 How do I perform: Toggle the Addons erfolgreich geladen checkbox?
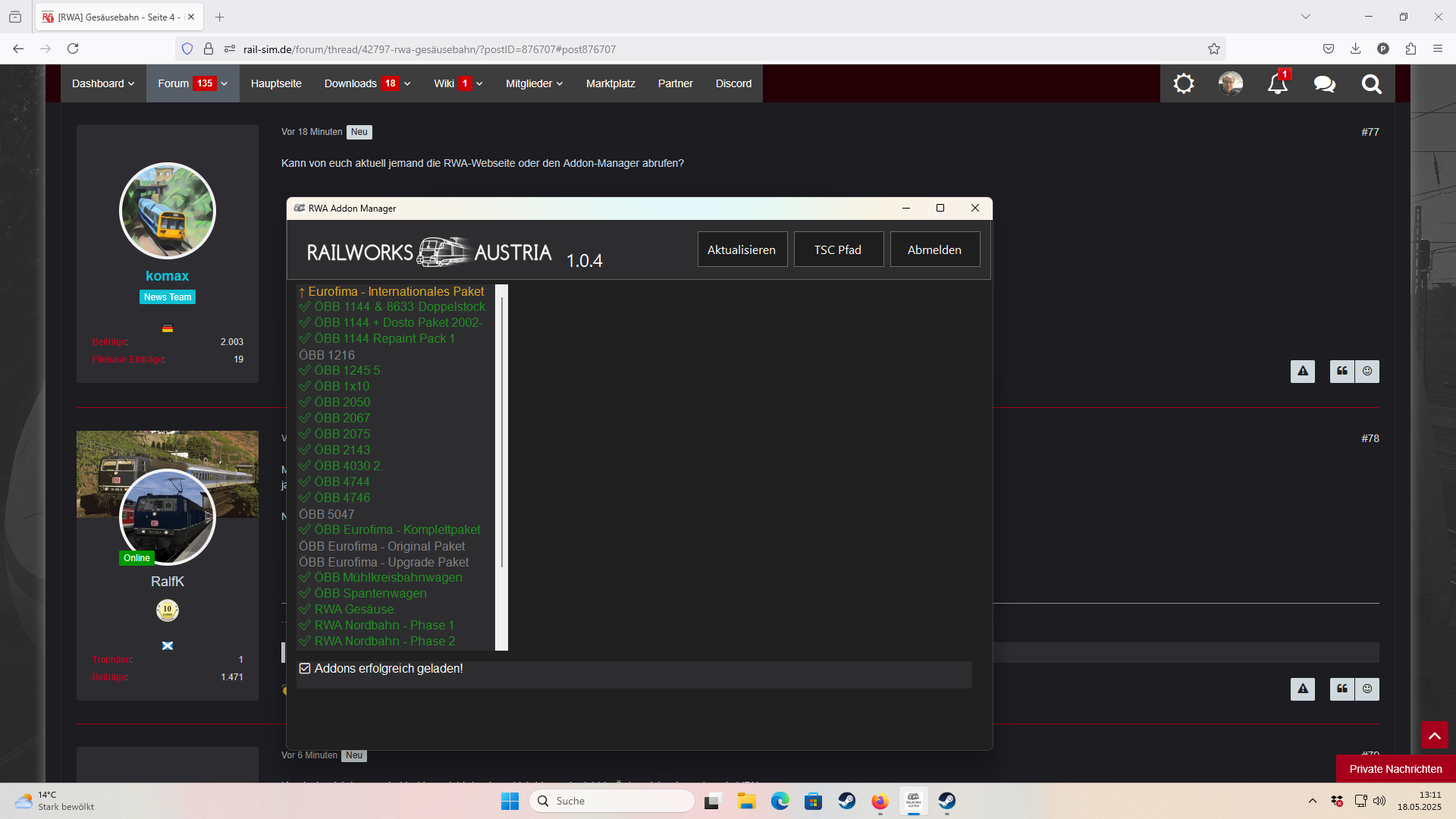(305, 668)
